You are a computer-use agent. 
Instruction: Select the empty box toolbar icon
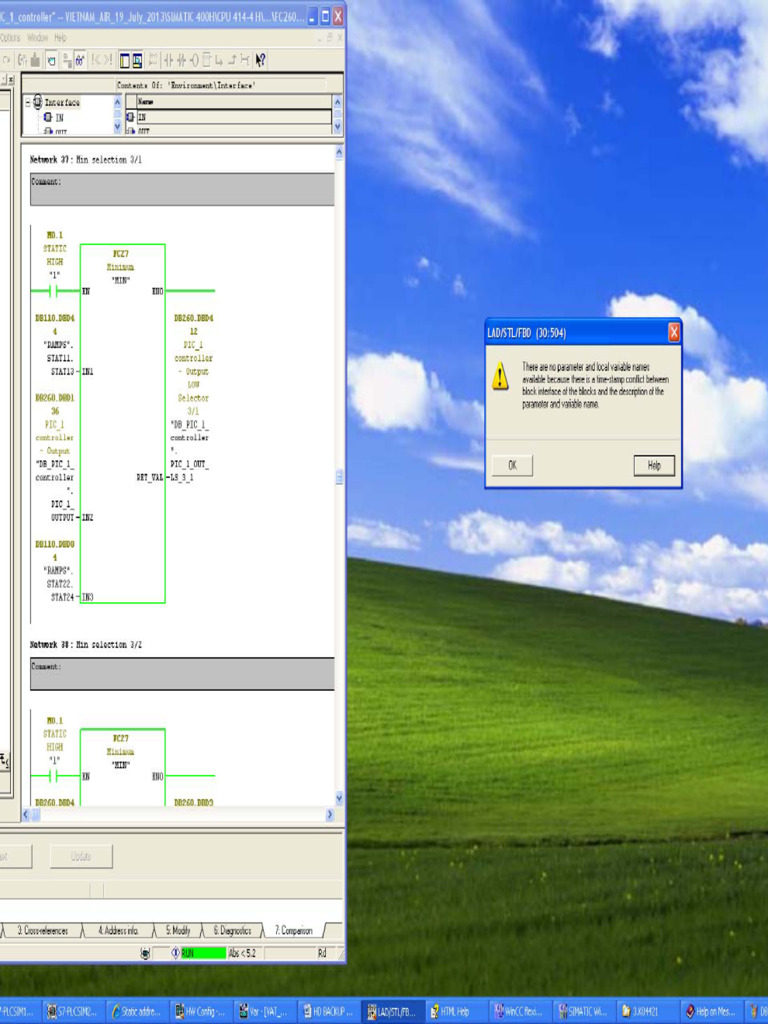tap(206, 60)
